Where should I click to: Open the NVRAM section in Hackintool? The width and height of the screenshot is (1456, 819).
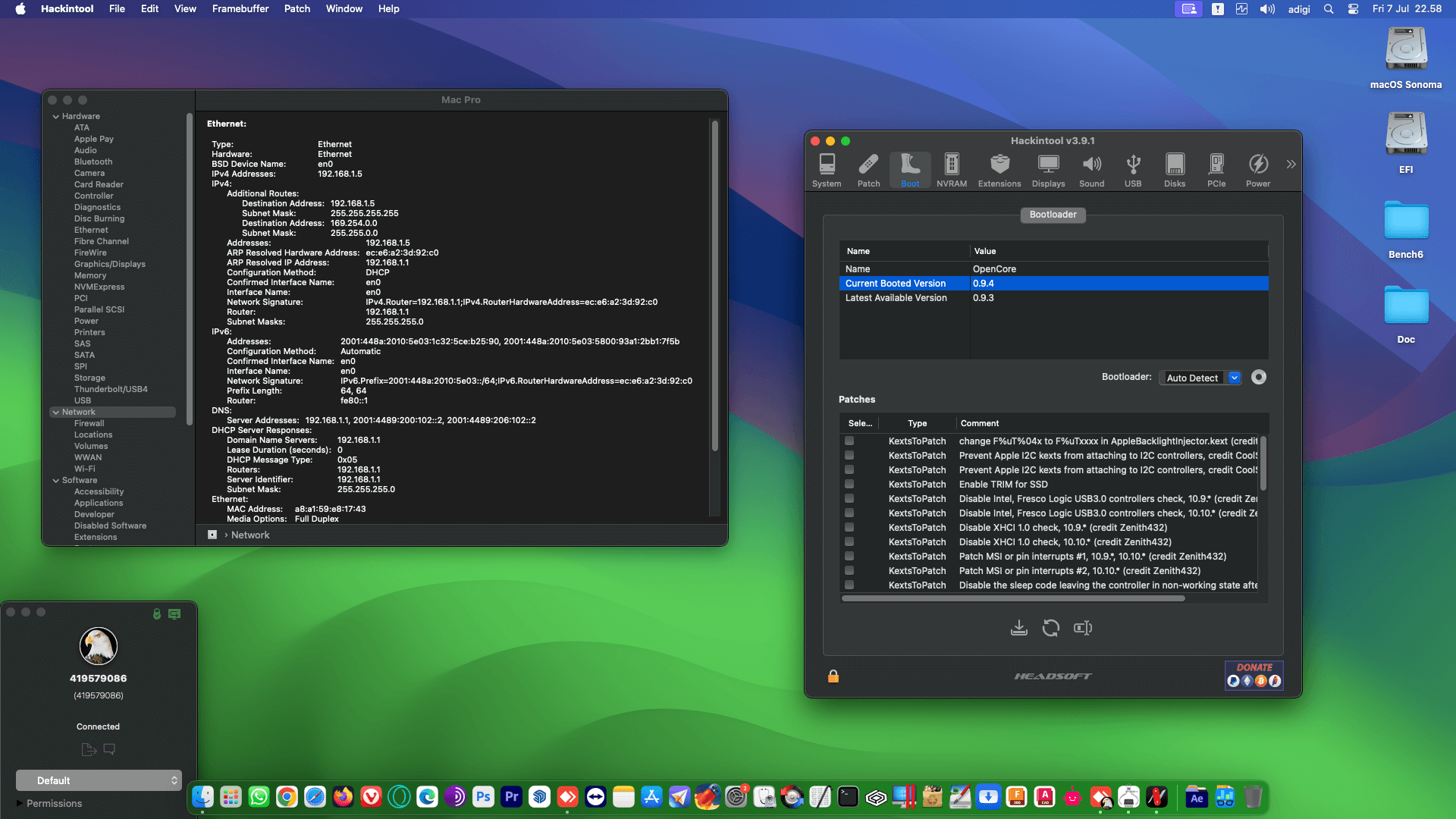[x=952, y=171]
